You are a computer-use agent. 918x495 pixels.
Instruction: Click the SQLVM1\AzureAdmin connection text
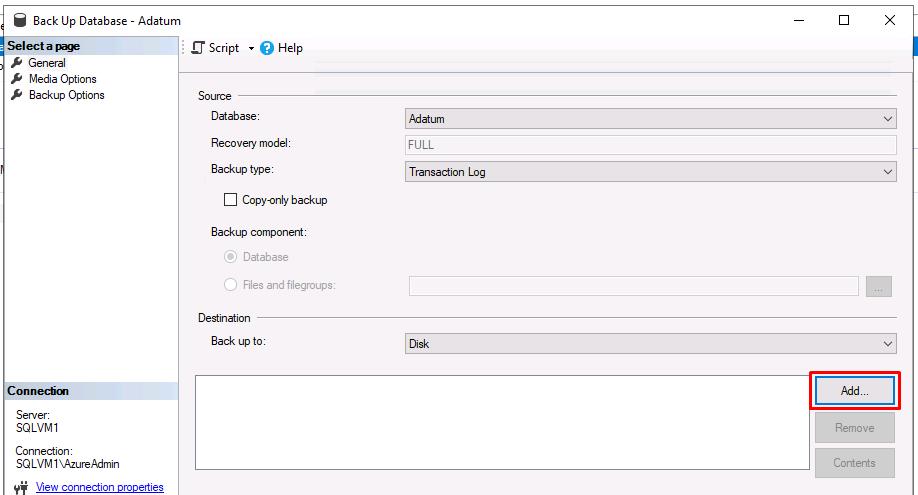pyautogui.click(x=67, y=464)
